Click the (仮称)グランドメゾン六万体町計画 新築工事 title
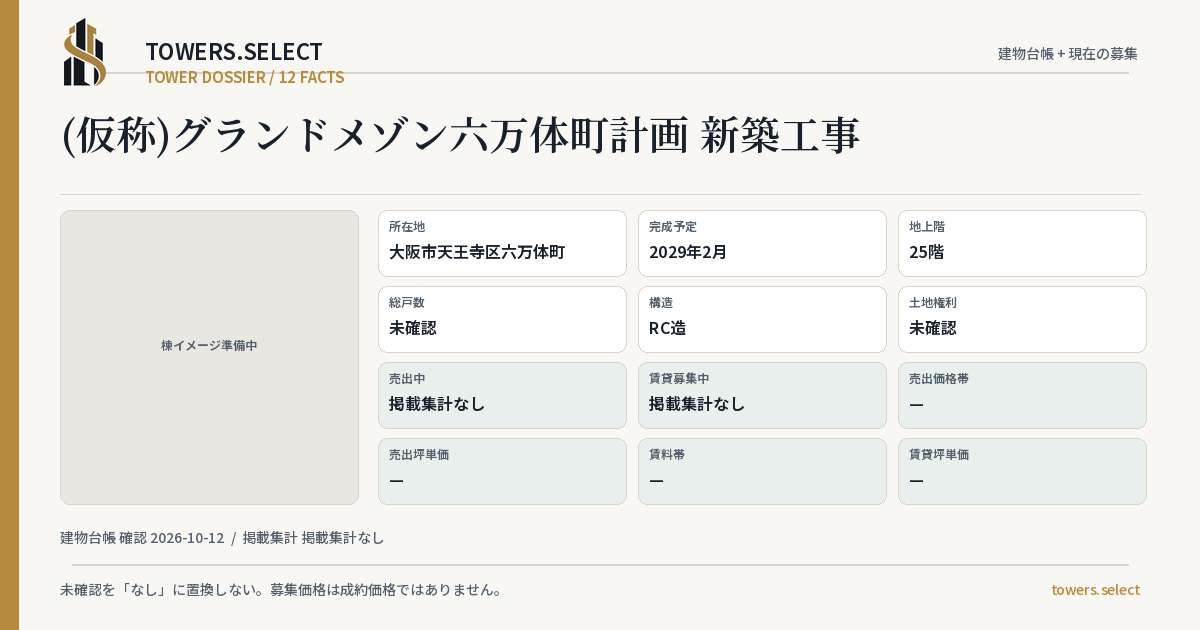The width and height of the screenshot is (1200, 630). [461, 136]
